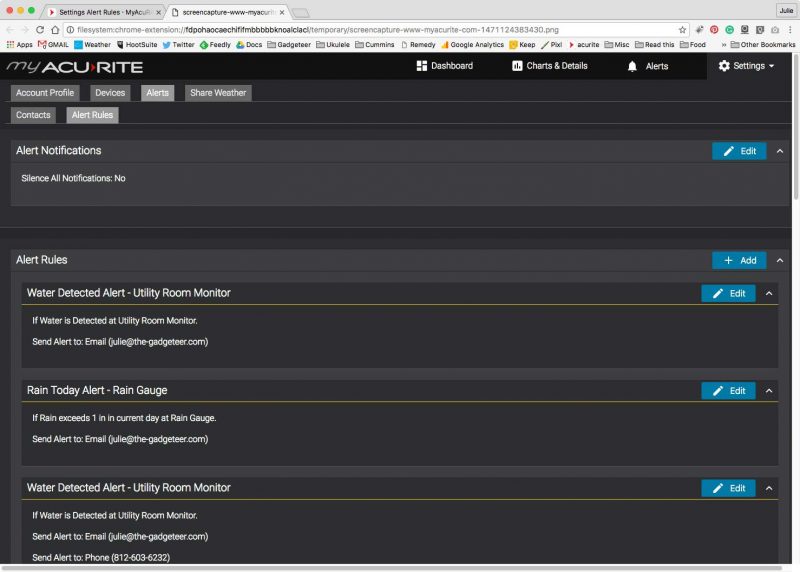Edit Alert Notifications settings
This screenshot has height=572, width=800.
[x=739, y=151]
